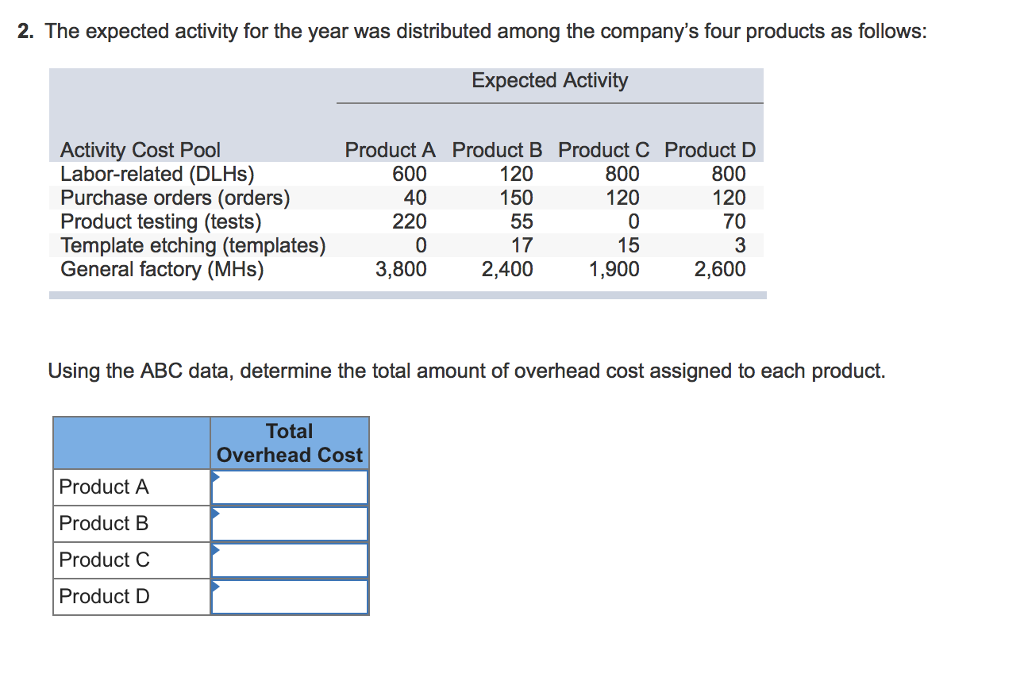The height and width of the screenshot is (681, 1024).
Task: Click the 1,900 machine hours value
Action: pos(615,269)
